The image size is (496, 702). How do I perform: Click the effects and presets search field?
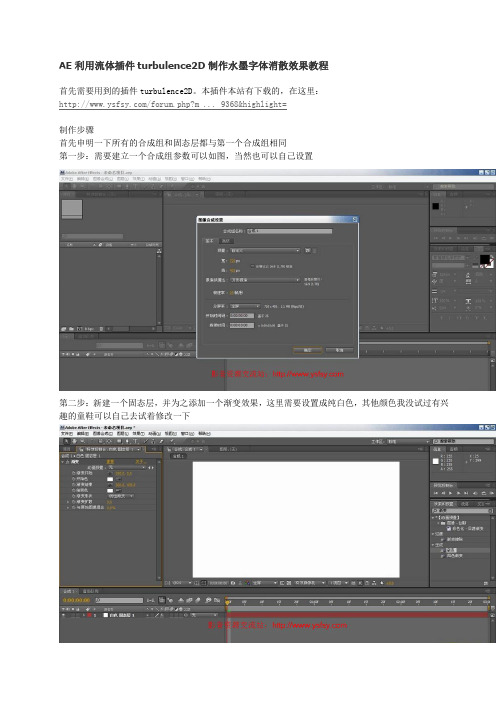(463, 511)
